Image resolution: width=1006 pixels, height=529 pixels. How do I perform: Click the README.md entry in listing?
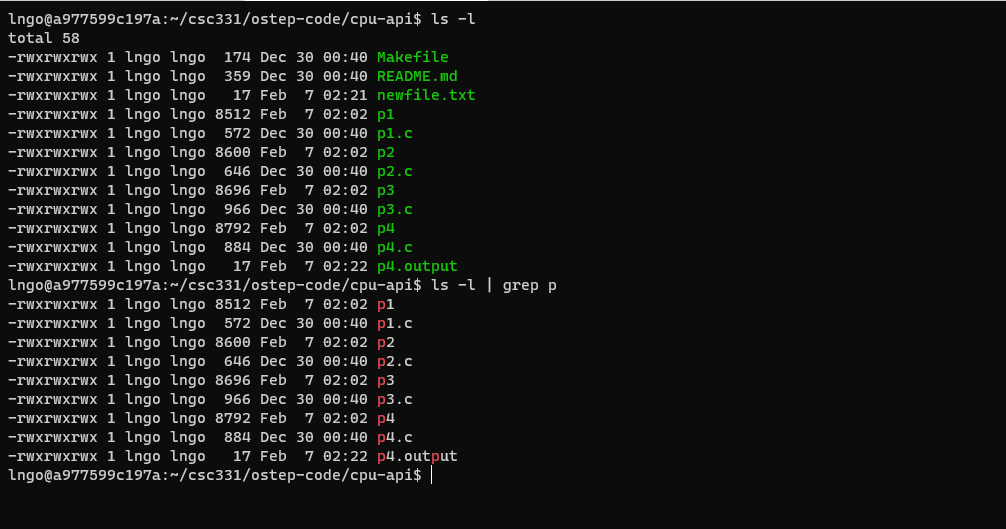click(417, 76)
